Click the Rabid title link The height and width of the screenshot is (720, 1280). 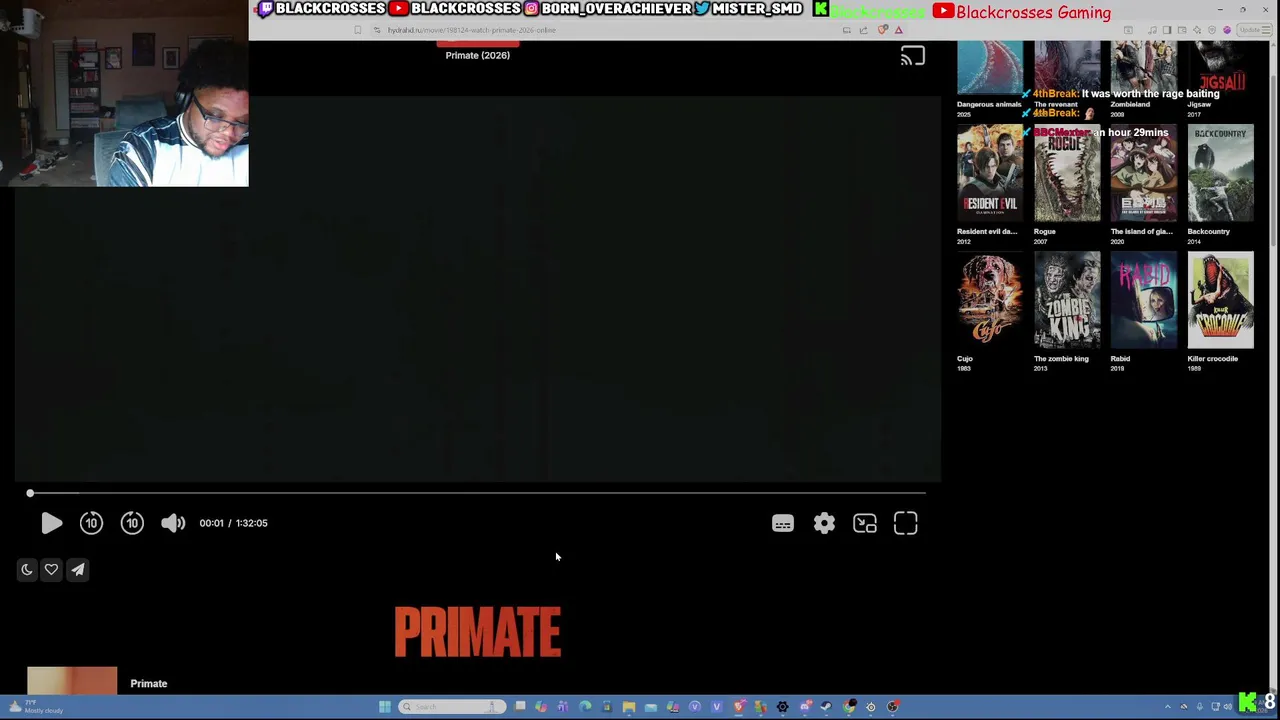pyautogui.click(x=1120, y=358)
